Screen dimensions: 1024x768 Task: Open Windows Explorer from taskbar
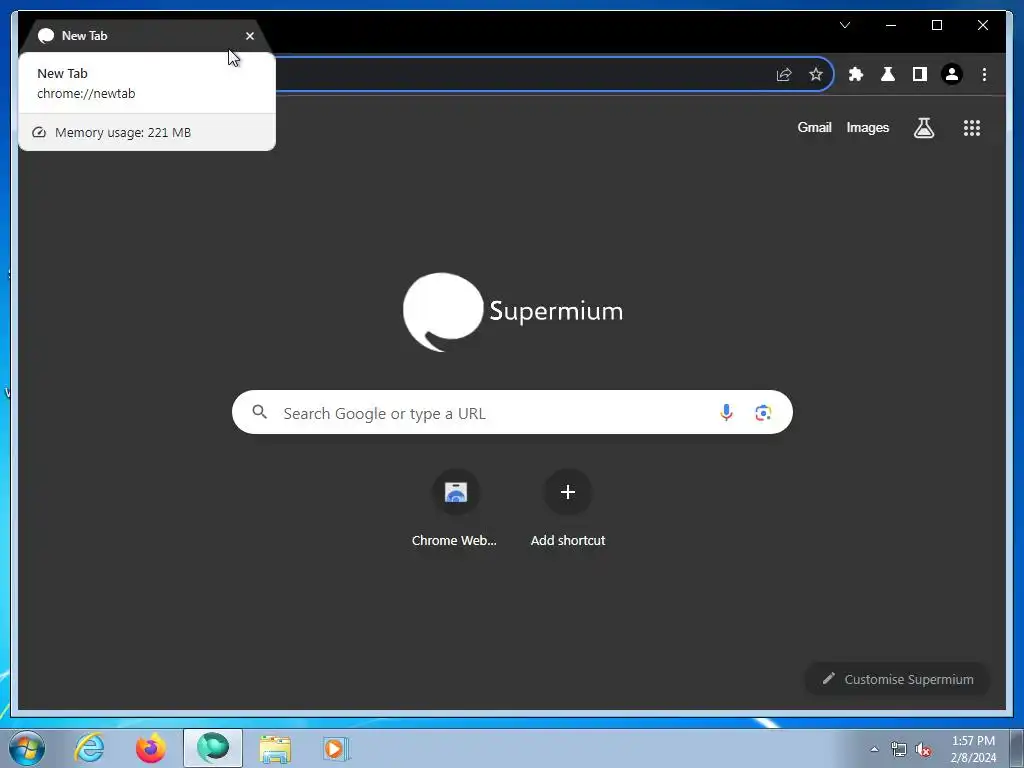point(276,748)
